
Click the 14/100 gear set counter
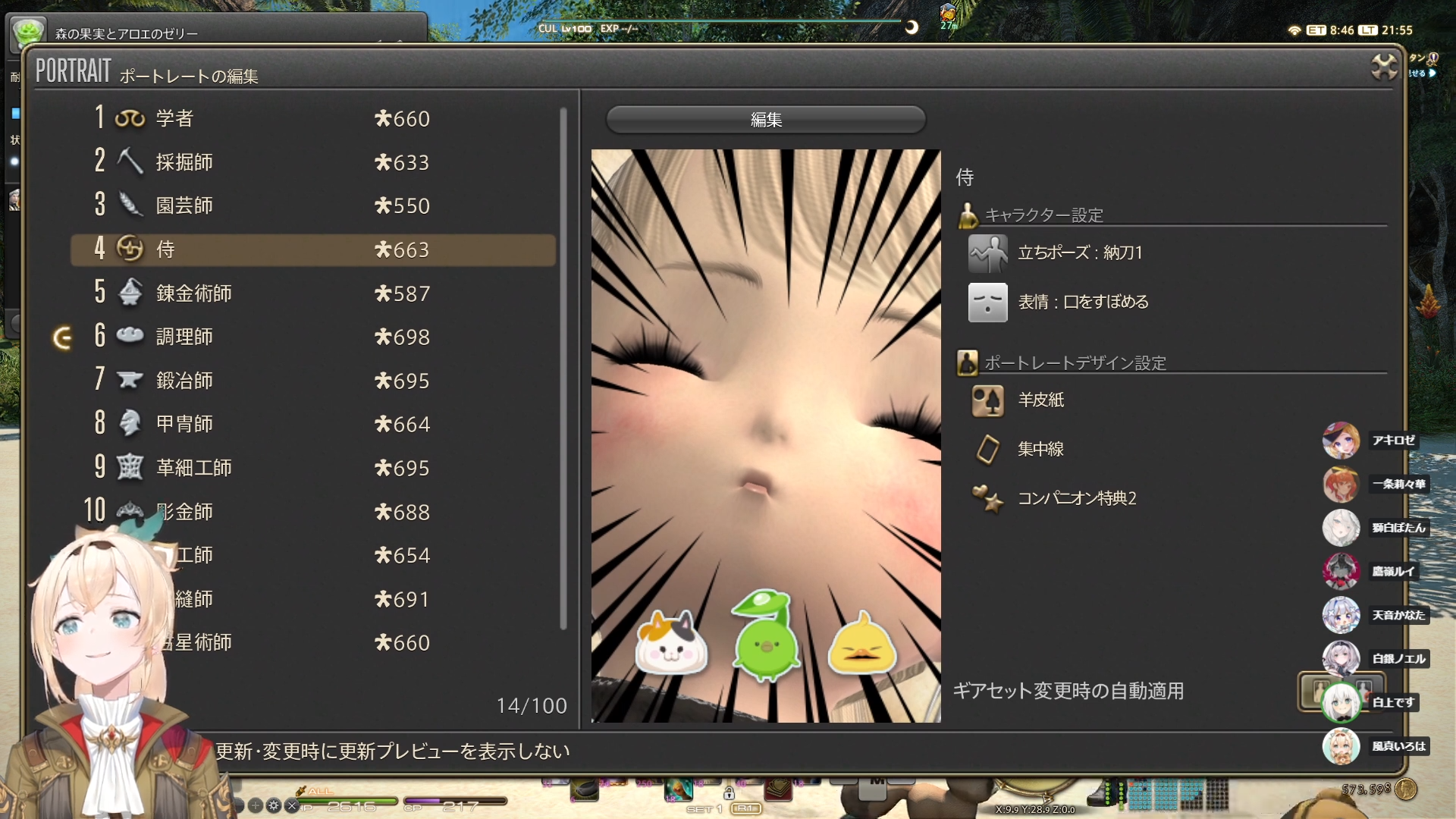532,706
